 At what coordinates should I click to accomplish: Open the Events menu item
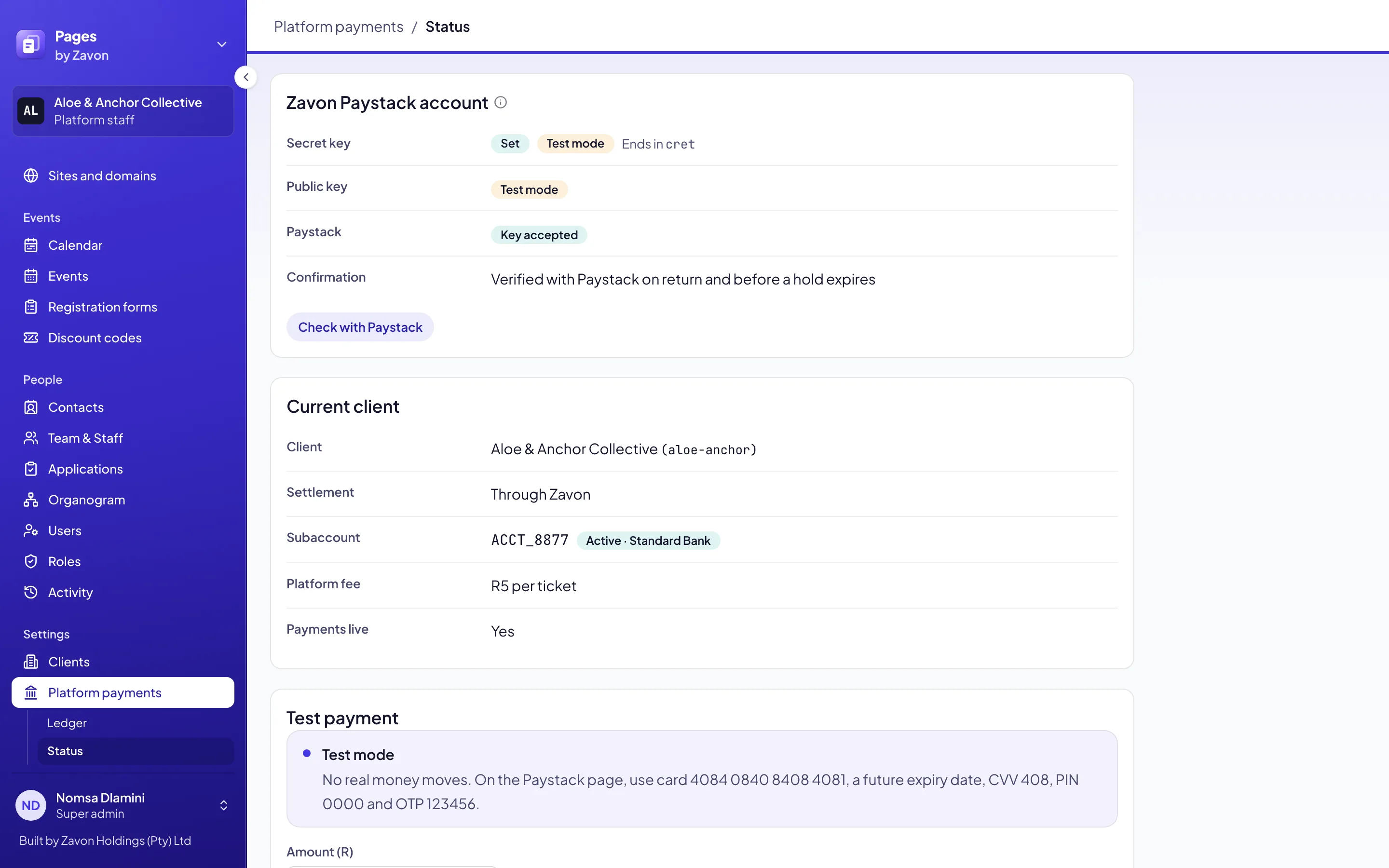[x=123, y=276]
